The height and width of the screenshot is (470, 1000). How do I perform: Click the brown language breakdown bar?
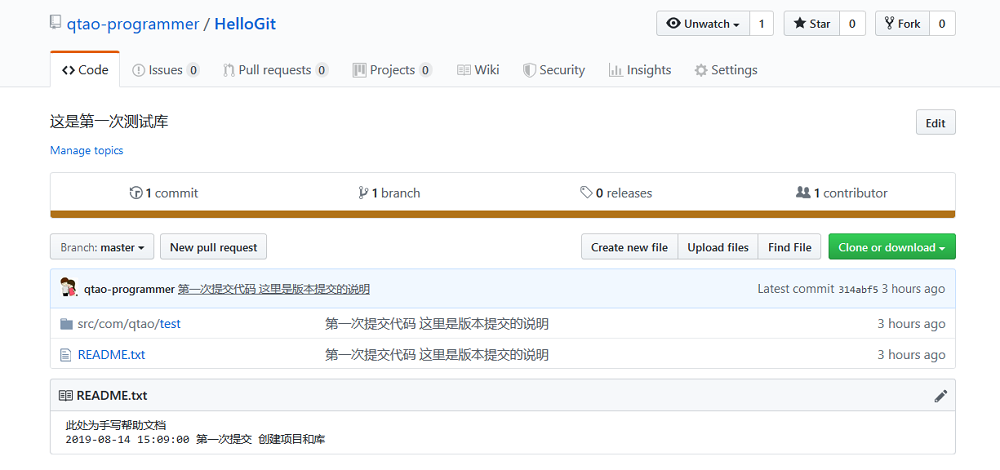(x=503, y=214)
